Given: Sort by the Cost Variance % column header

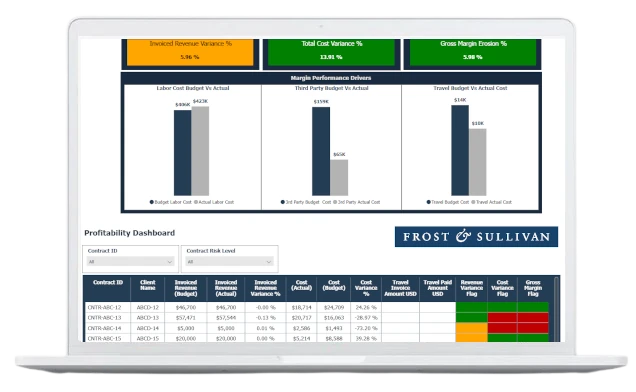Looking at the screenshot, I should [366, 288].
